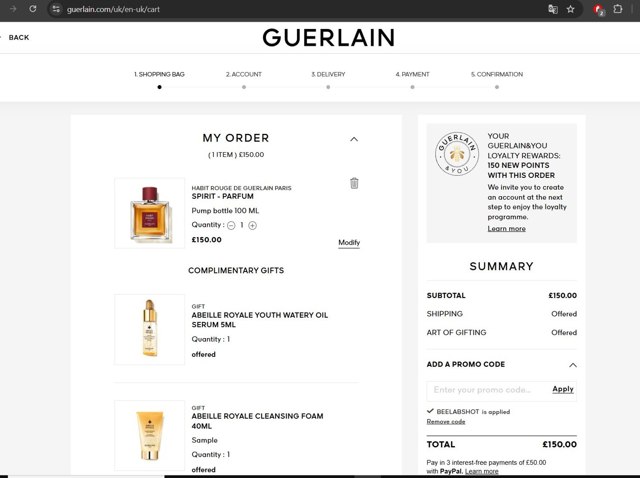Viewport: 640px width, 478px height.
Task: Collapse the Add a Promo Code section
Action: point(573,365)
